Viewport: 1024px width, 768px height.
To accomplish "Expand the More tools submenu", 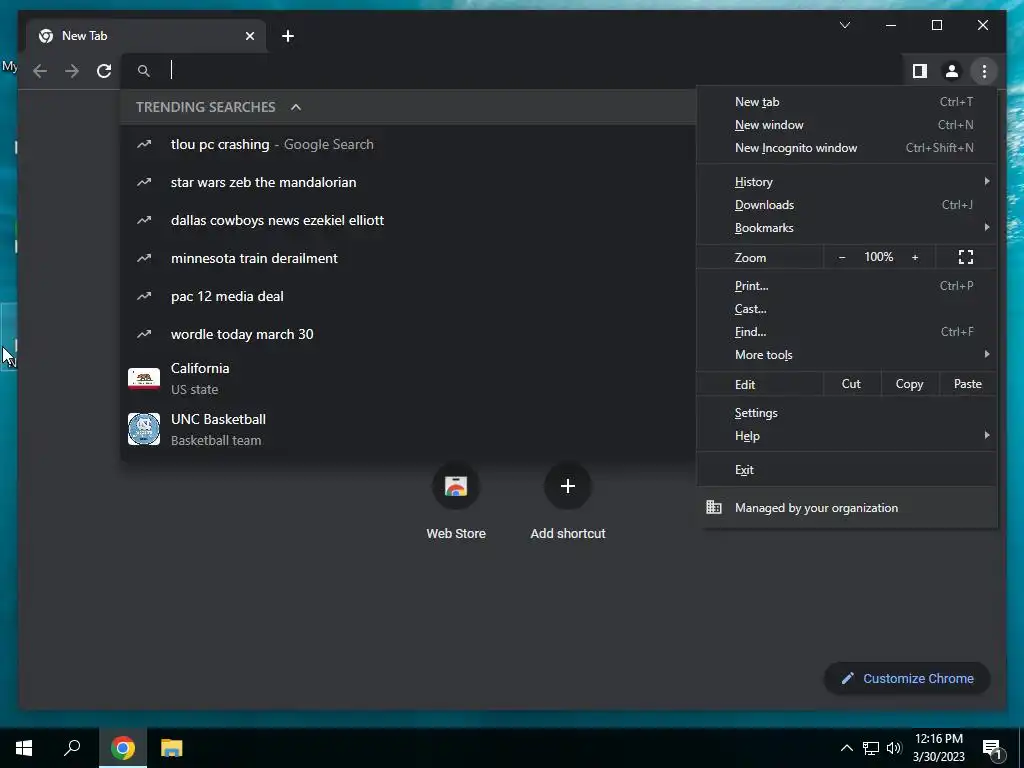I will coord(847,355).
